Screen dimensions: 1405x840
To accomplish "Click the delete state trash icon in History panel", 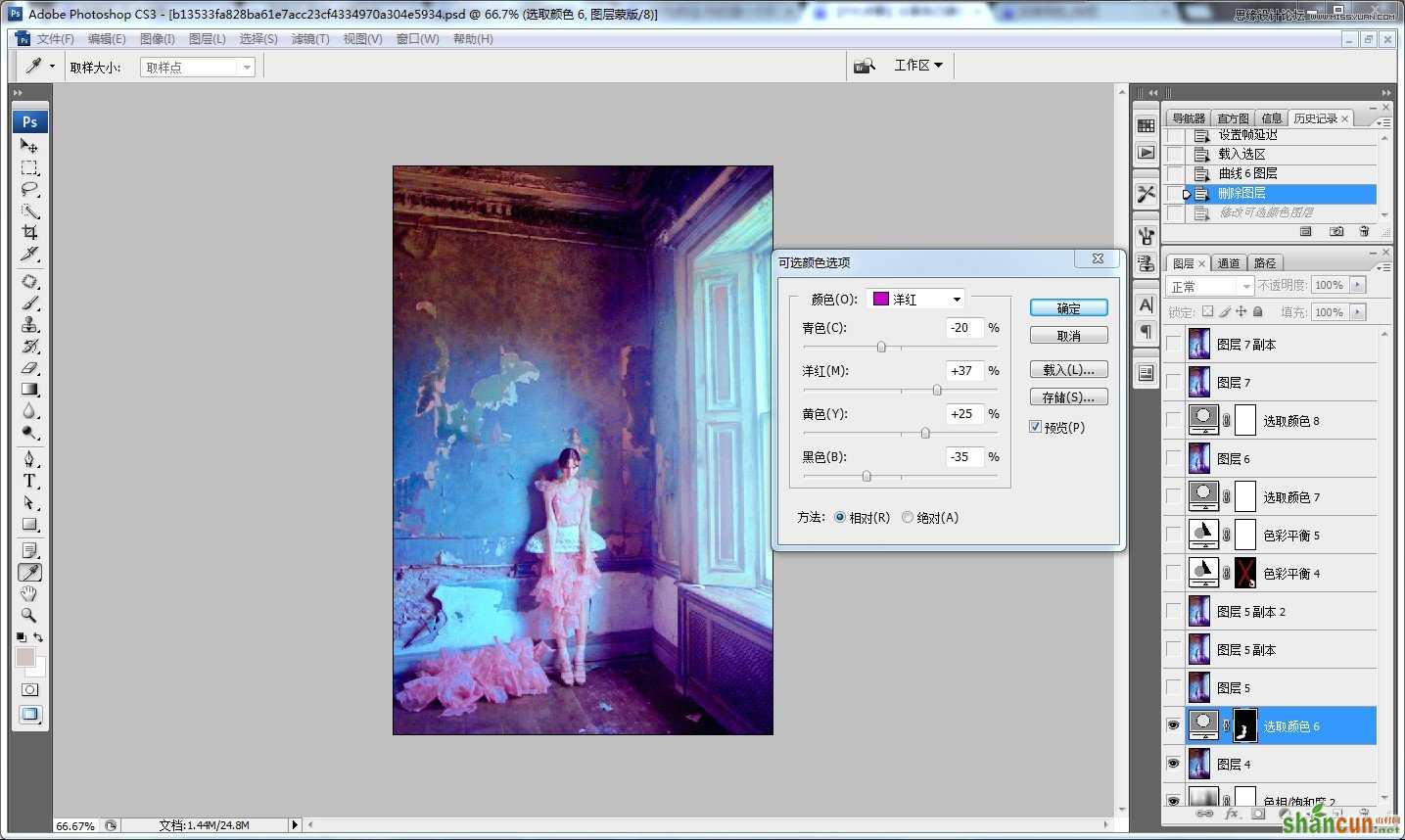I will point(1364,232).
